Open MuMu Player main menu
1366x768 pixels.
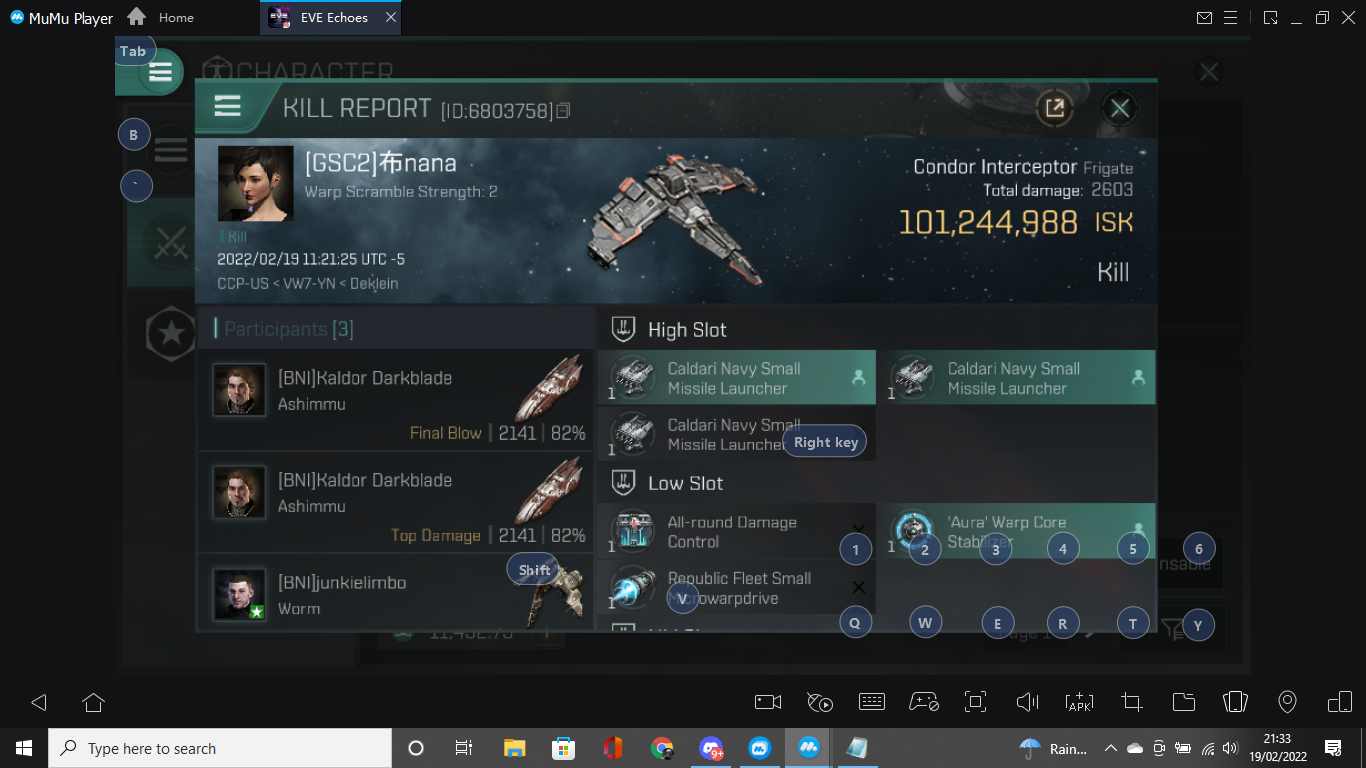click(1230, 18)
